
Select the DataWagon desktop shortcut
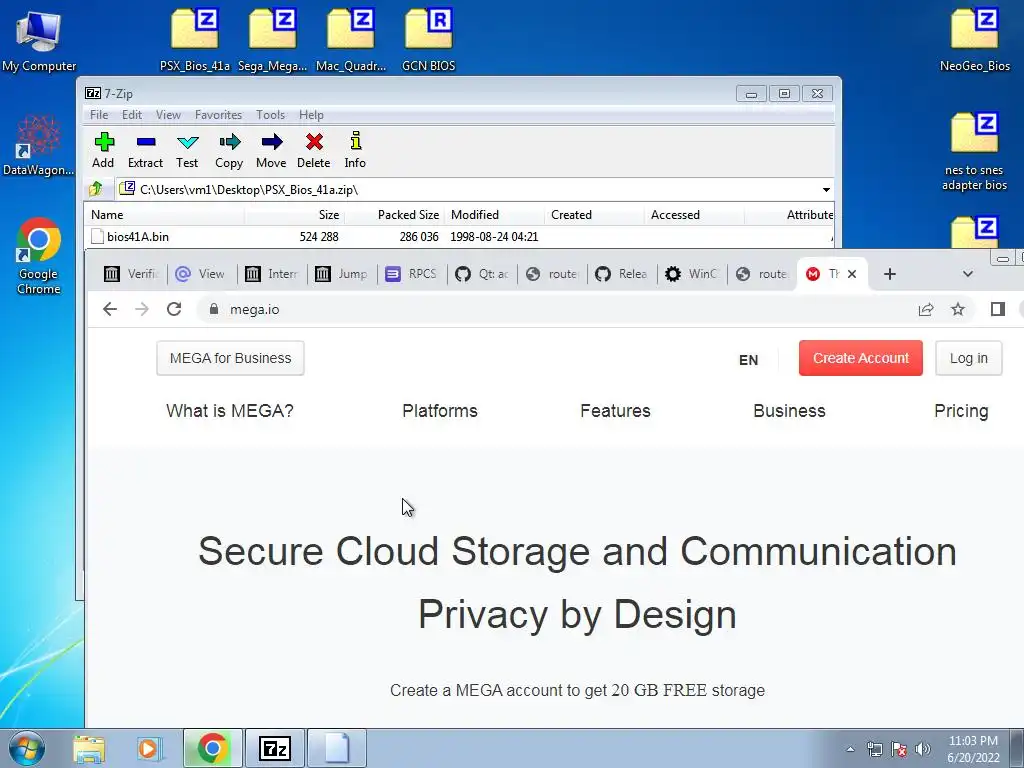point(39,145)
